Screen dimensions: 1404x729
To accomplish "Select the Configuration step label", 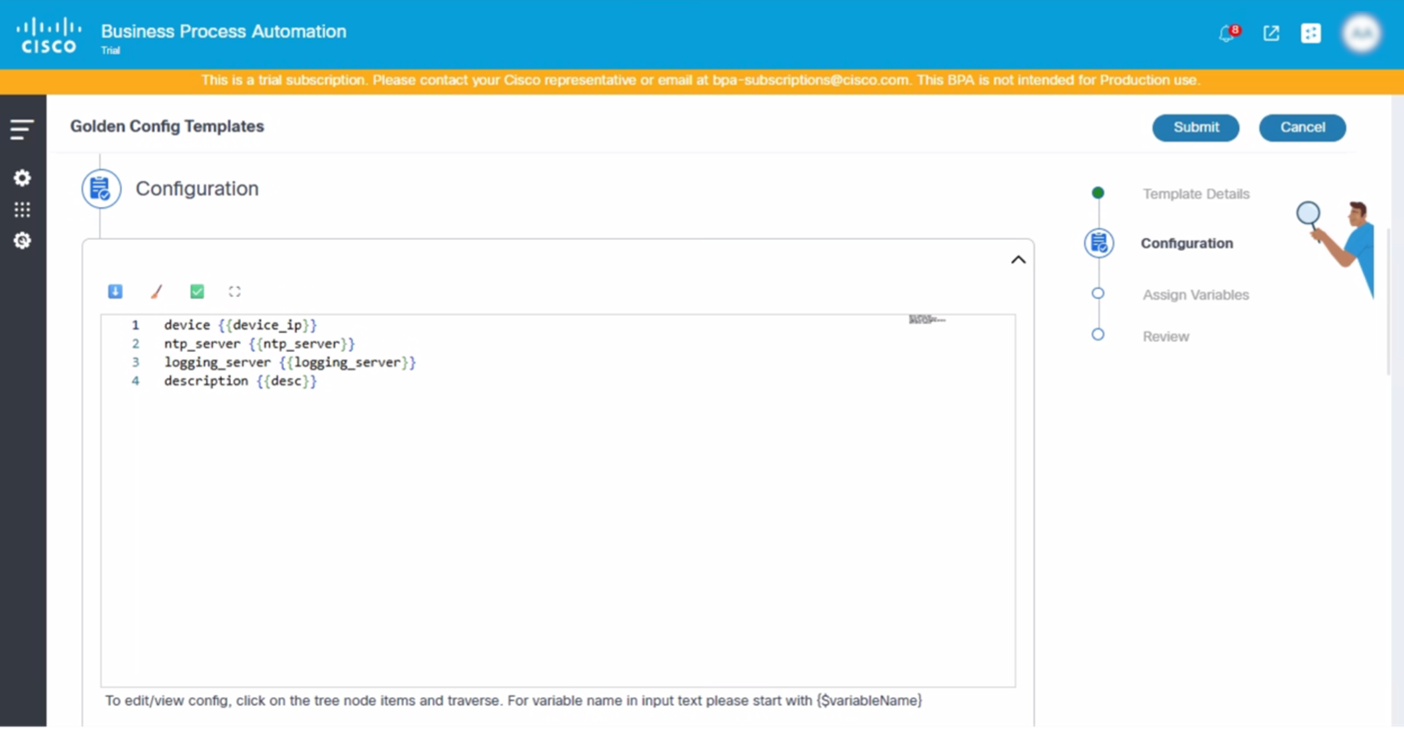I will (x=1187, y=243).
